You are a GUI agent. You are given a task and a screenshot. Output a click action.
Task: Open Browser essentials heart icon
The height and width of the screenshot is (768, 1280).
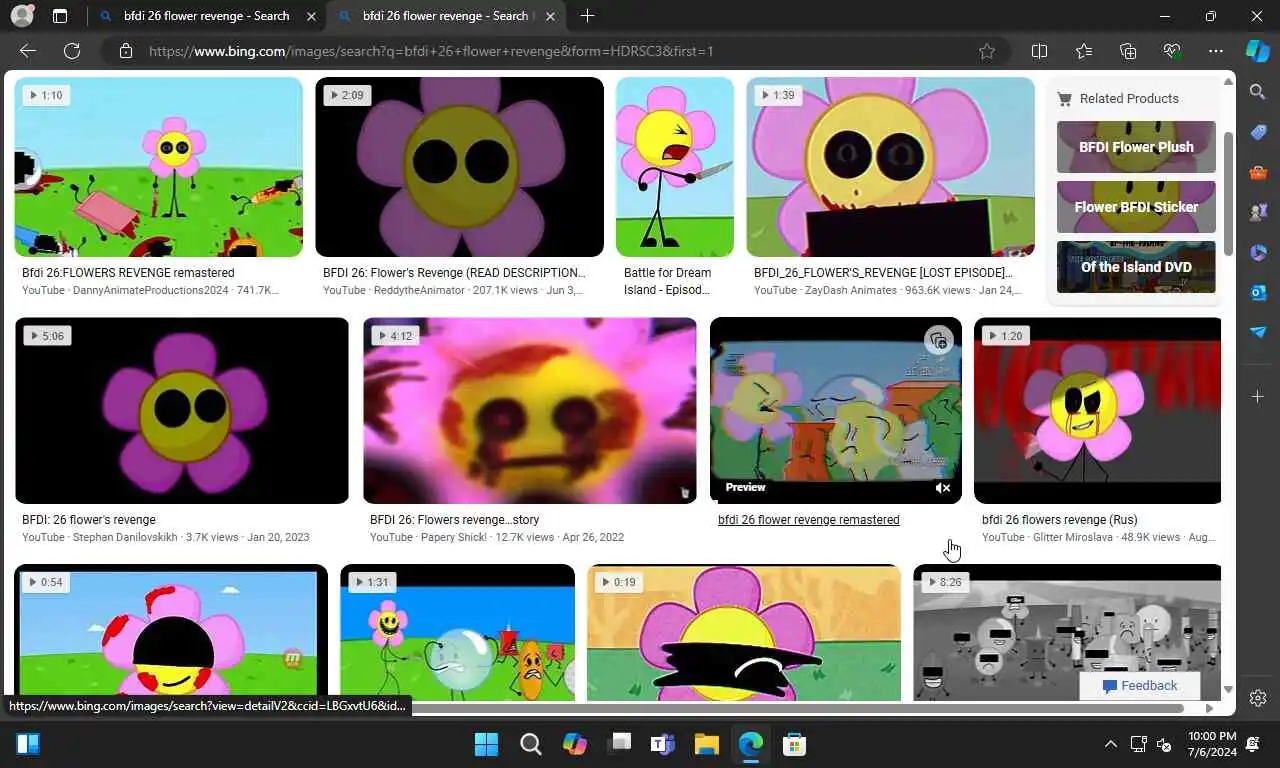pos(1172,51)
